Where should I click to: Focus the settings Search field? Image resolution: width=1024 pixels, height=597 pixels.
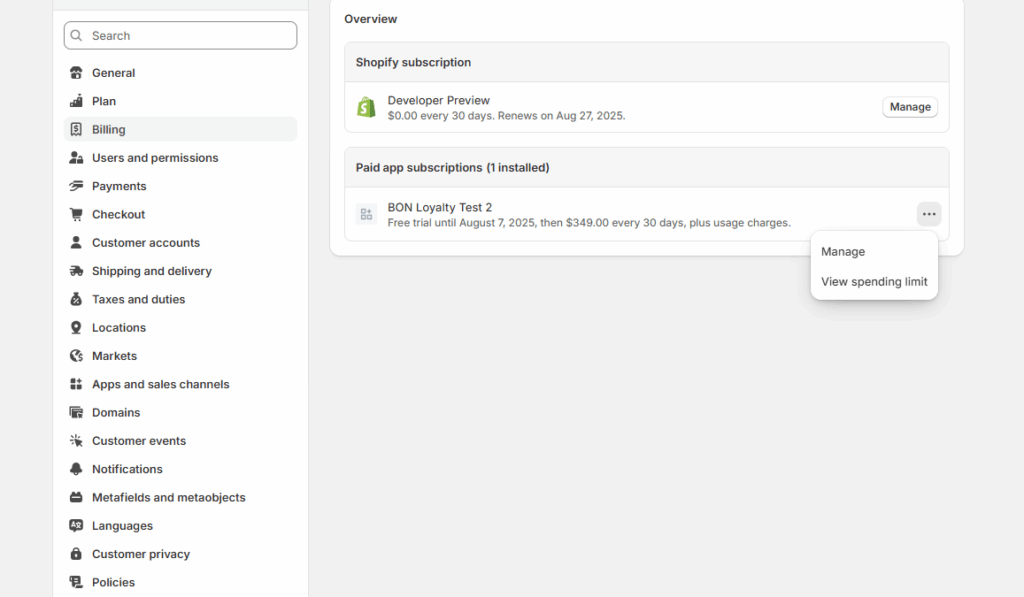(x=181, y=35)
